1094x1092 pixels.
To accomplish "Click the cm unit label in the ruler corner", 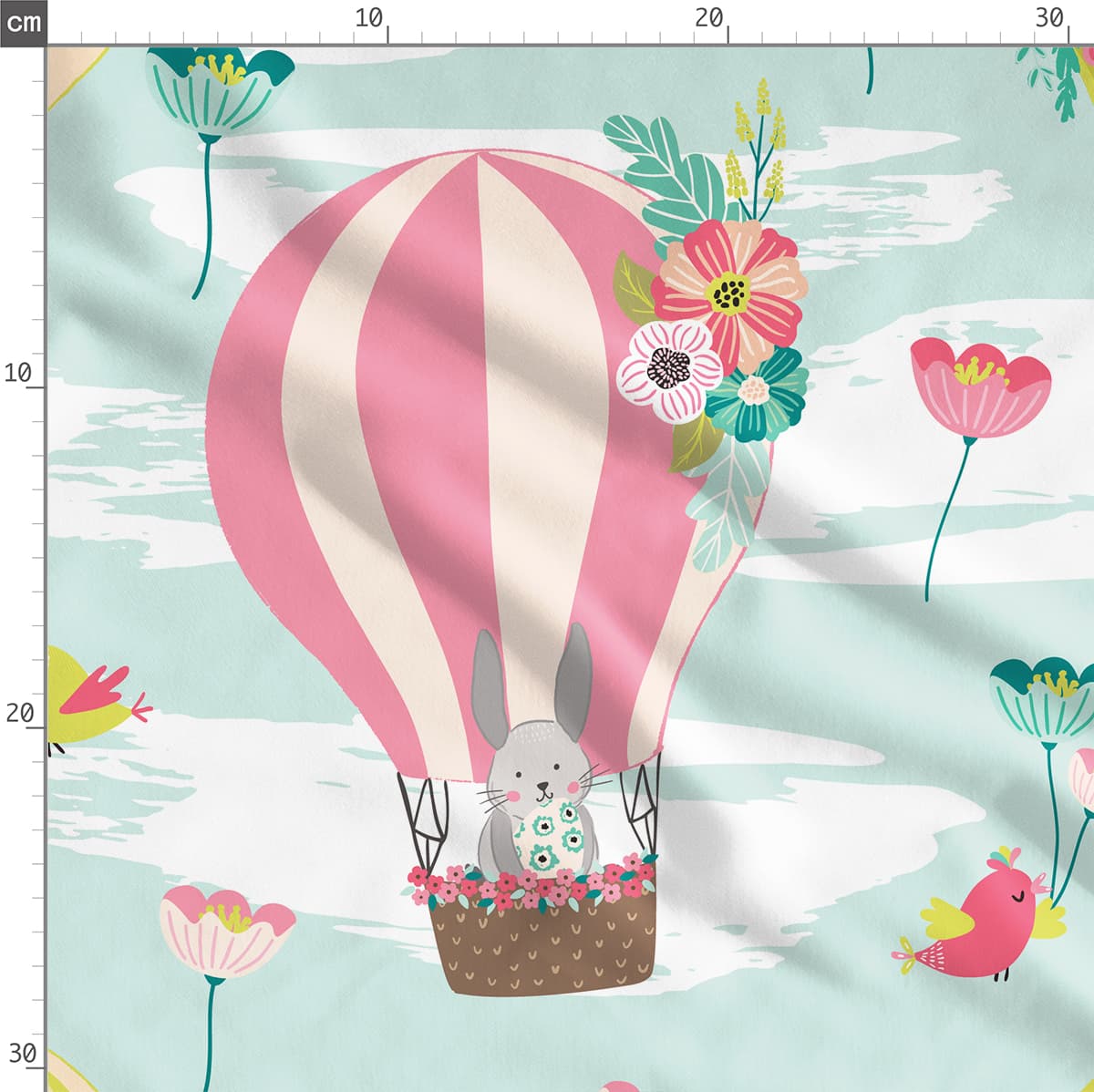I will click(23, 22).
